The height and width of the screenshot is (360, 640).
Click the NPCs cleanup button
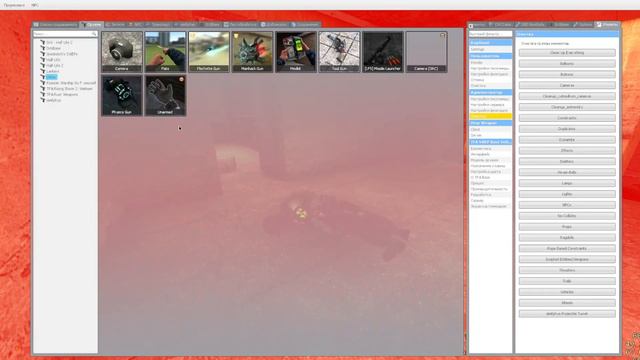[567, 205]
